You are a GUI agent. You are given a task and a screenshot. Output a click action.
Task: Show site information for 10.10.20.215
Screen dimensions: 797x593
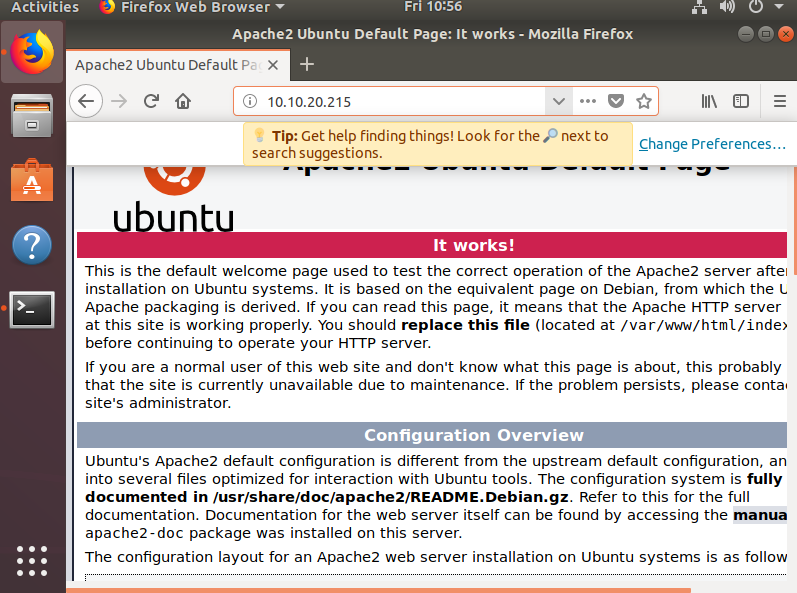(250, 101)
